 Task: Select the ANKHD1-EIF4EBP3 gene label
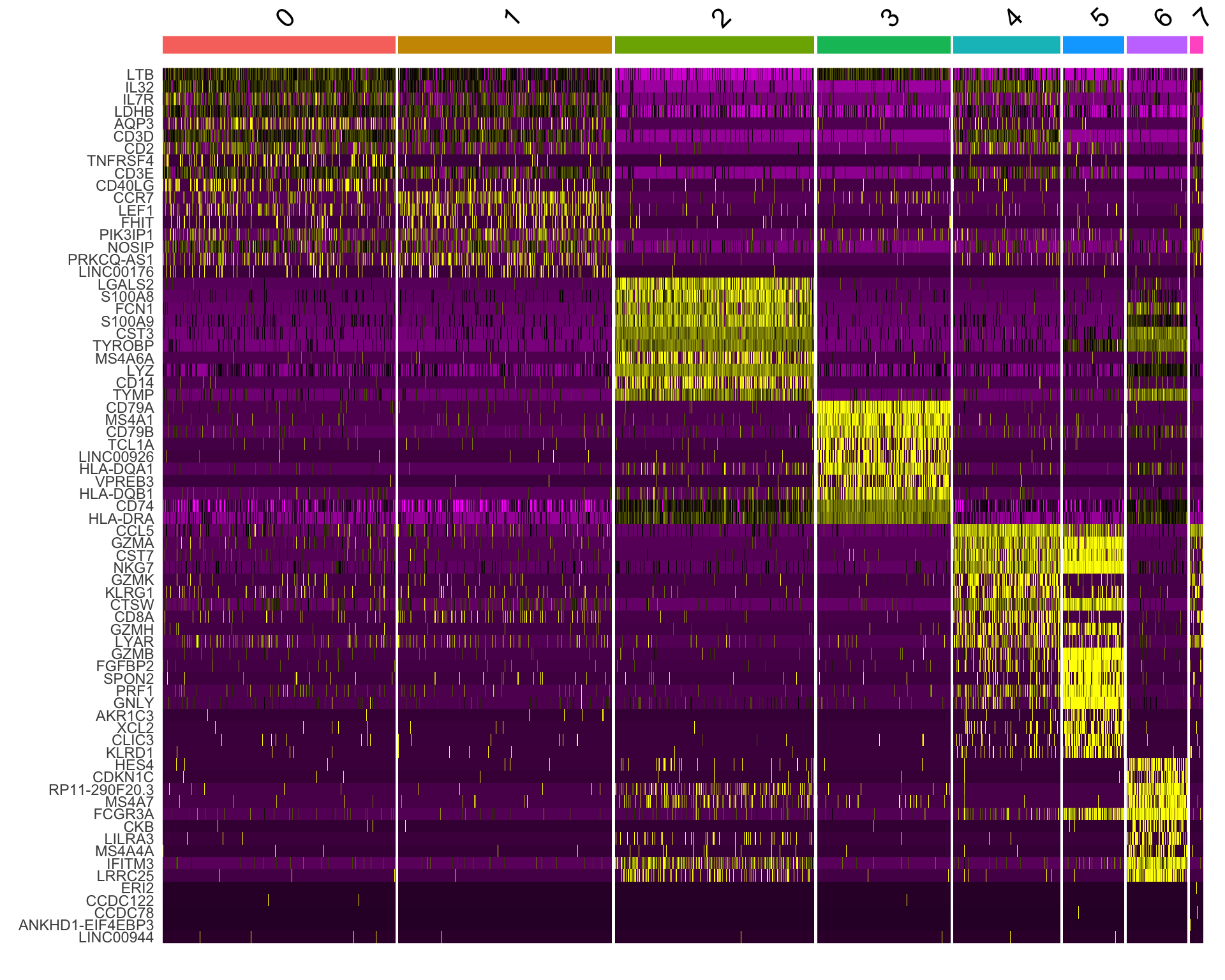pyautogui.click(x=86, y=925)
